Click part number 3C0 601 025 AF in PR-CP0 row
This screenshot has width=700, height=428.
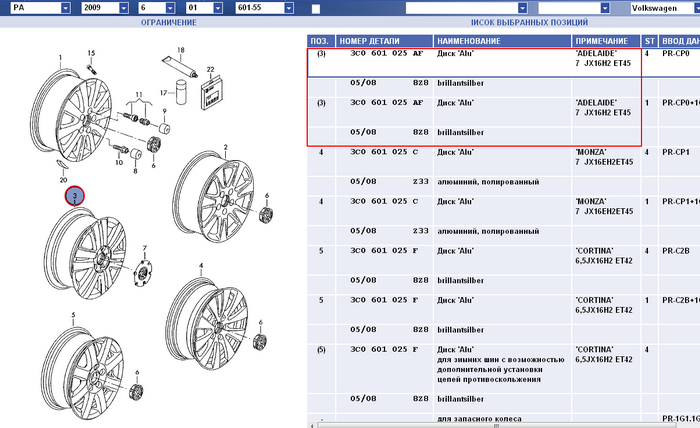tap(386, 53)
